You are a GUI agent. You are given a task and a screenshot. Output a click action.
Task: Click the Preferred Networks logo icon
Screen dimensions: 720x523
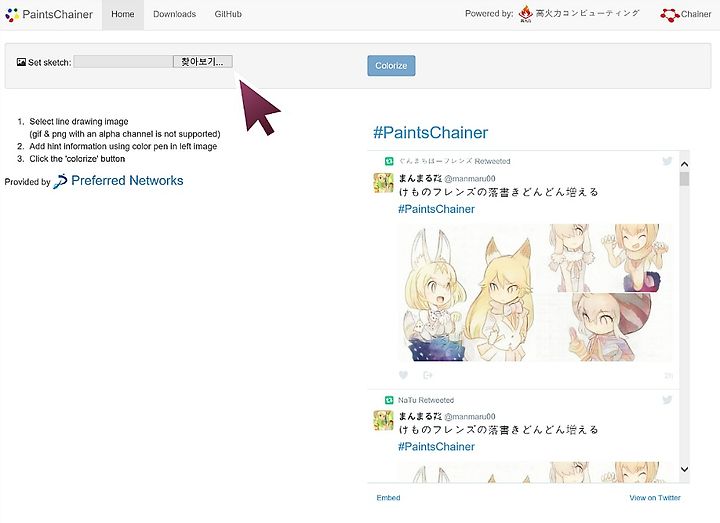click(60, 181)
